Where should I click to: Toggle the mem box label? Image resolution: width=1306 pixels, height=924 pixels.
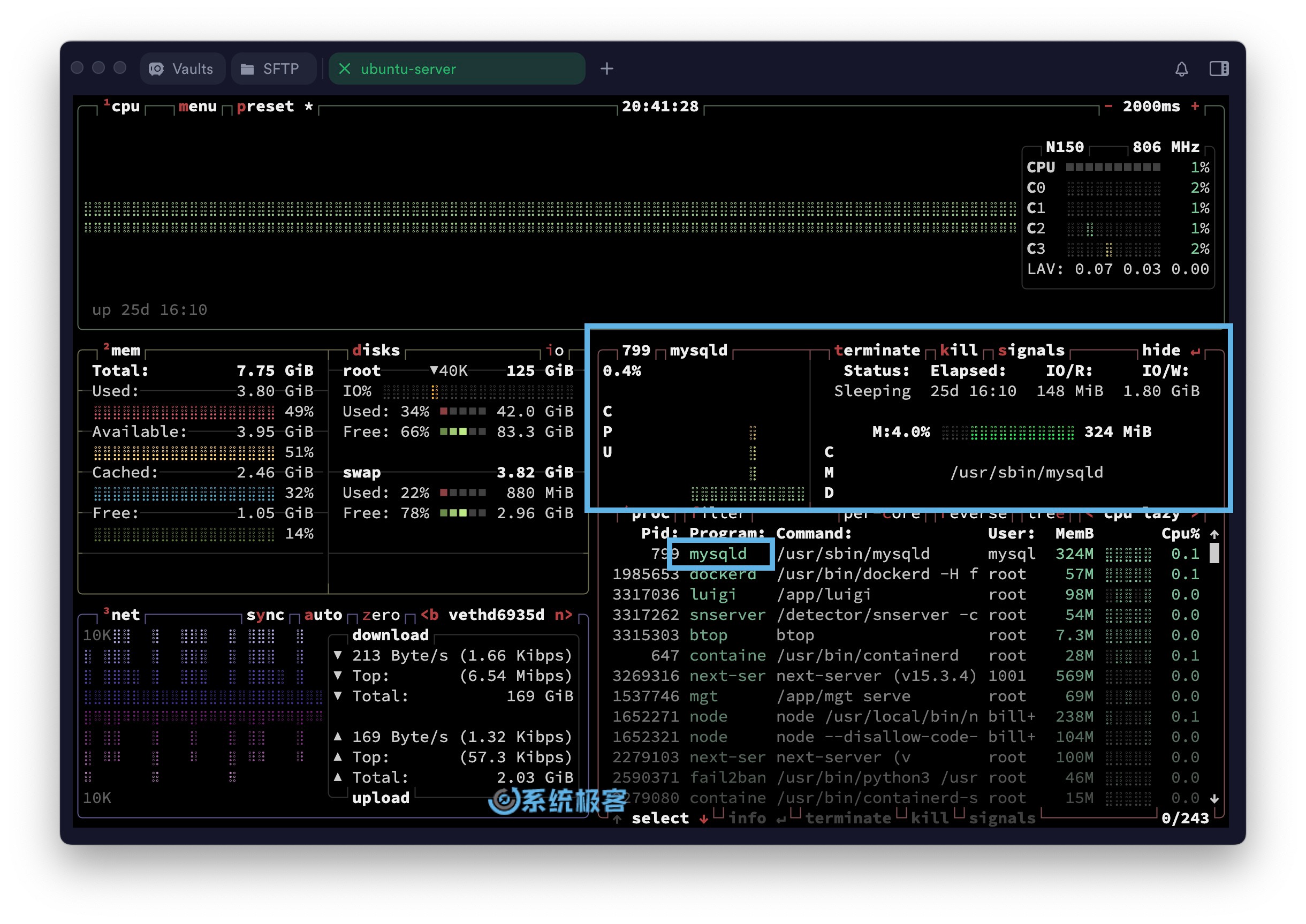click(122, 350)
